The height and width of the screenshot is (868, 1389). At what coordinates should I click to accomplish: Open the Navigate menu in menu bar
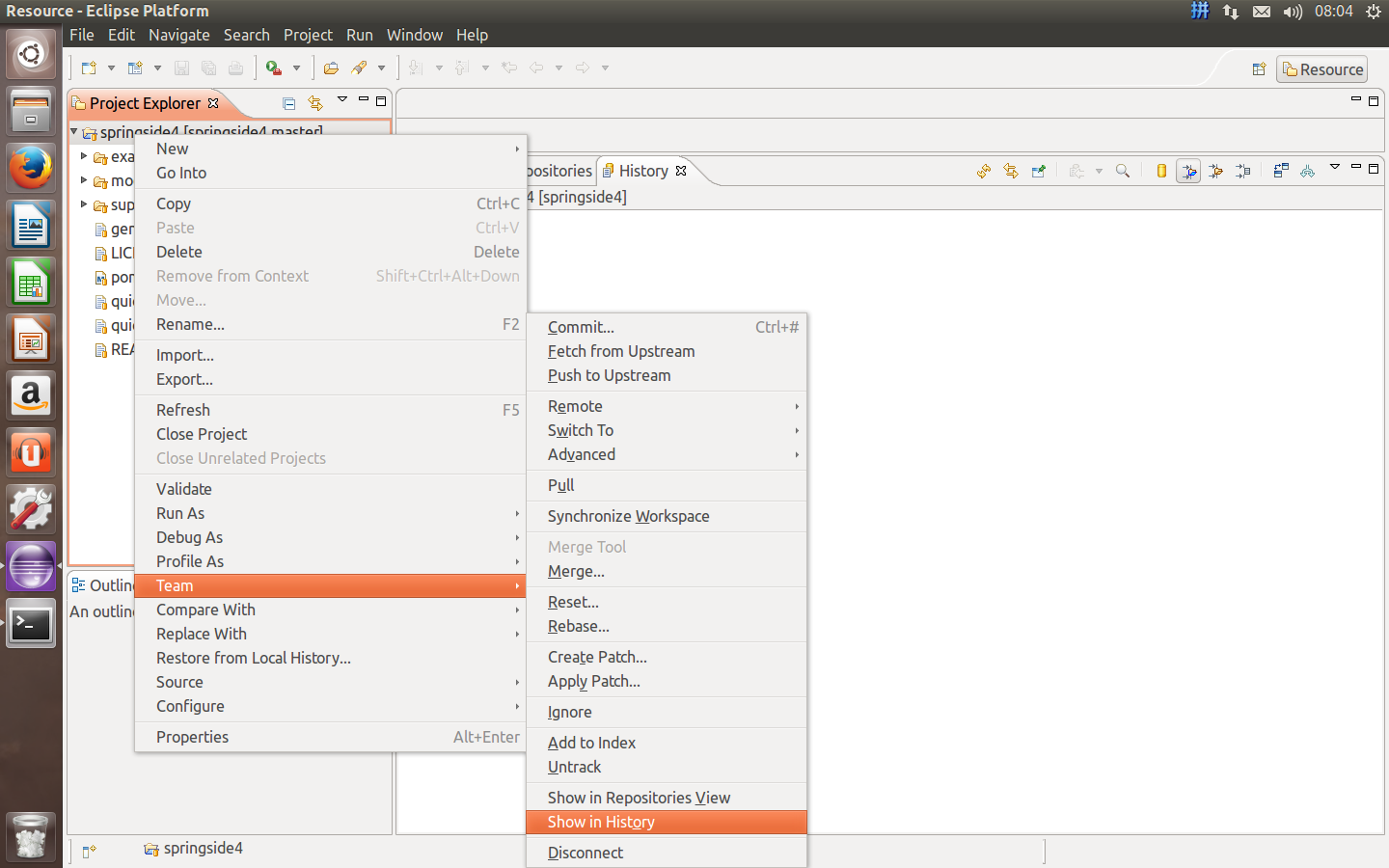pyautogui.click(x=179, y=35)
